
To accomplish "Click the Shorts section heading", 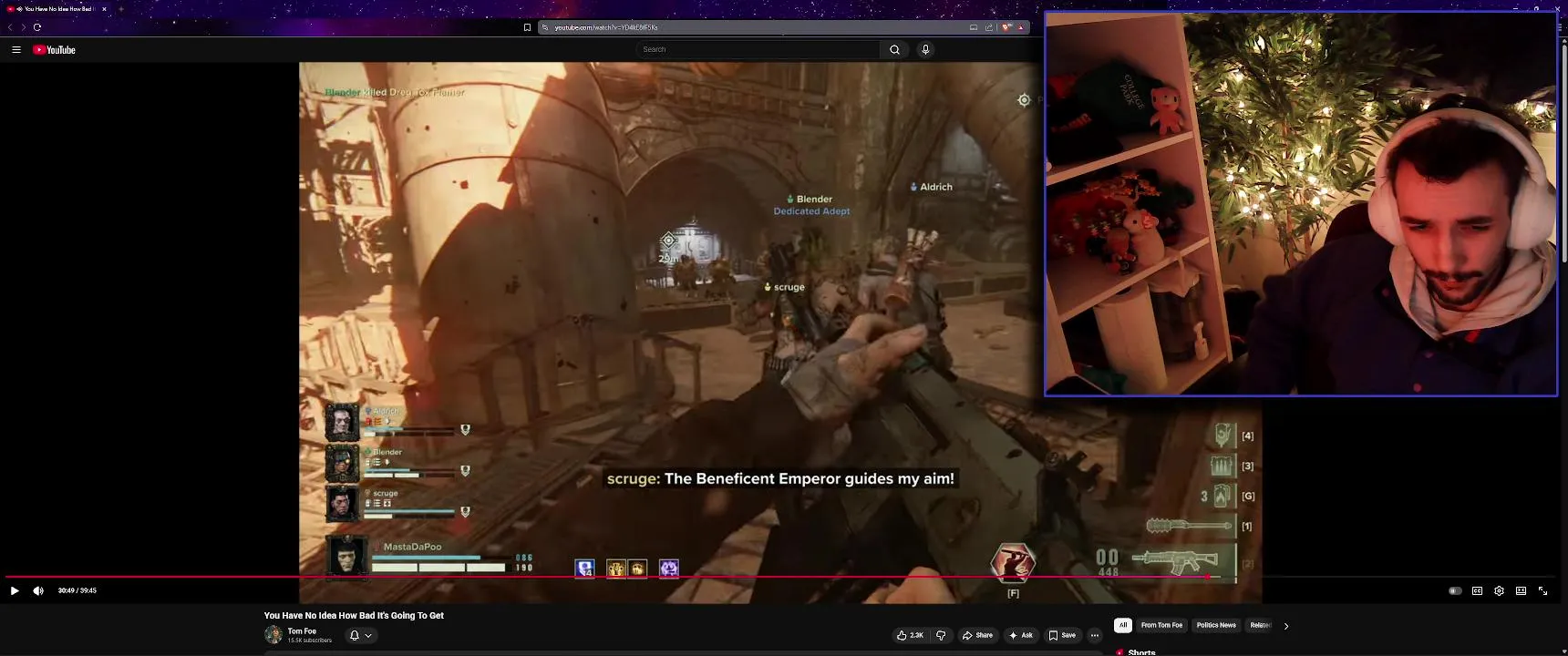I will pos(1141,652).
